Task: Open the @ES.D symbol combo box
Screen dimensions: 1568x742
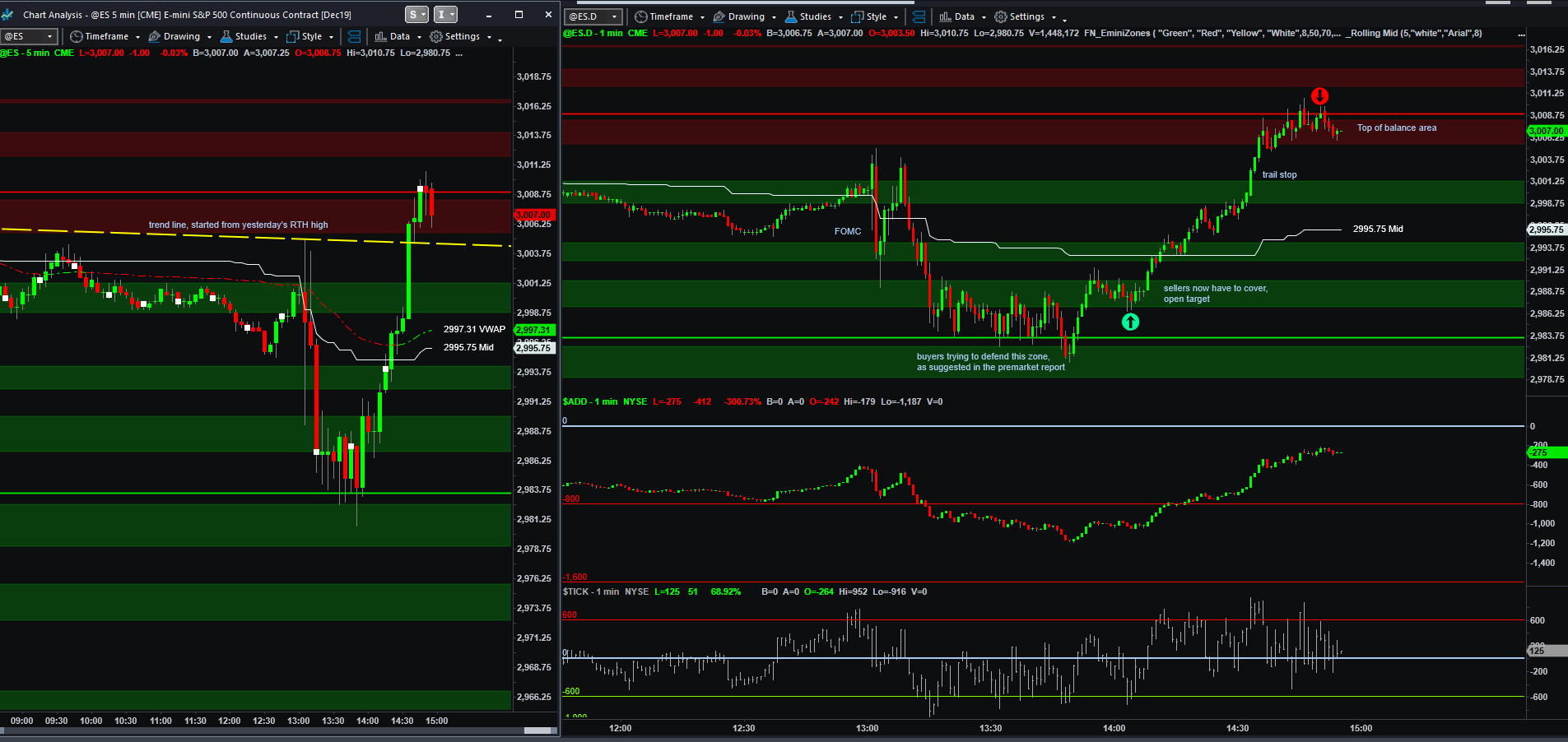Action: tap(594, 16)
